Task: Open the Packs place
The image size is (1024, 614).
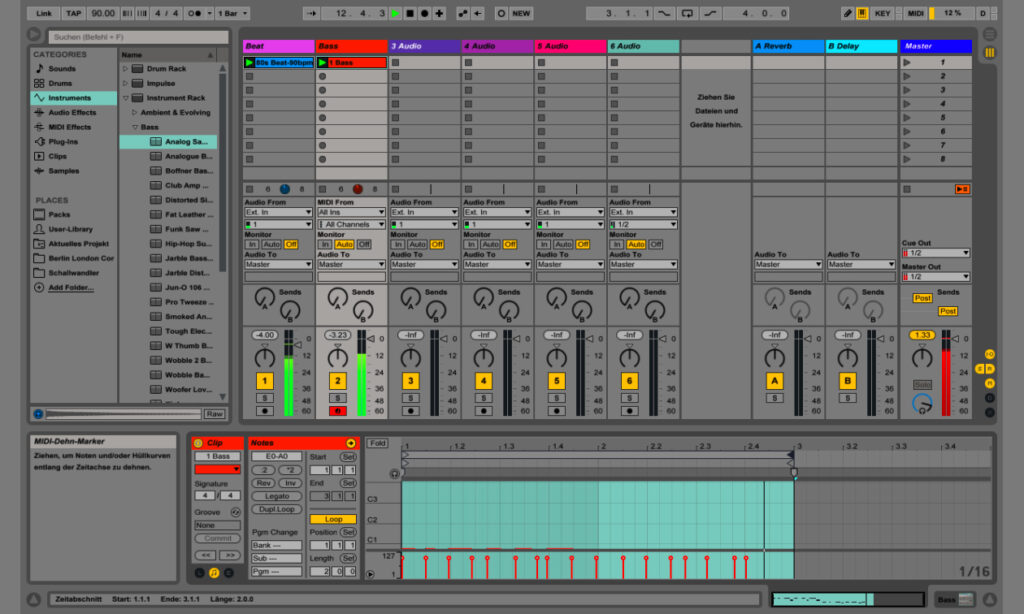Action: (59, 214)
